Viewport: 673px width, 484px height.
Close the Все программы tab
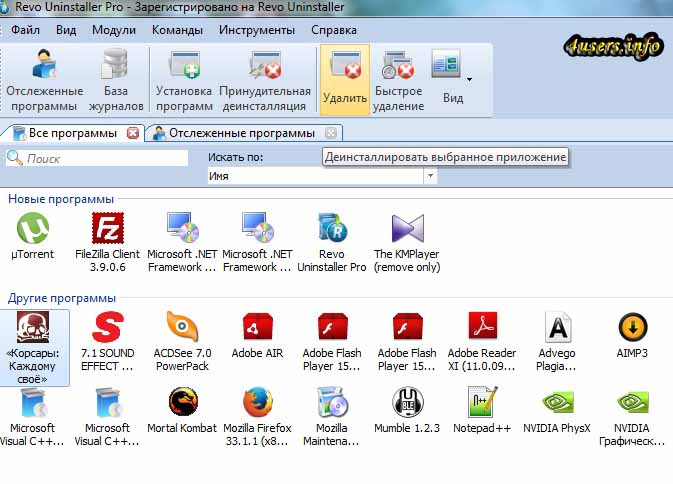click(x=133, y=133)
